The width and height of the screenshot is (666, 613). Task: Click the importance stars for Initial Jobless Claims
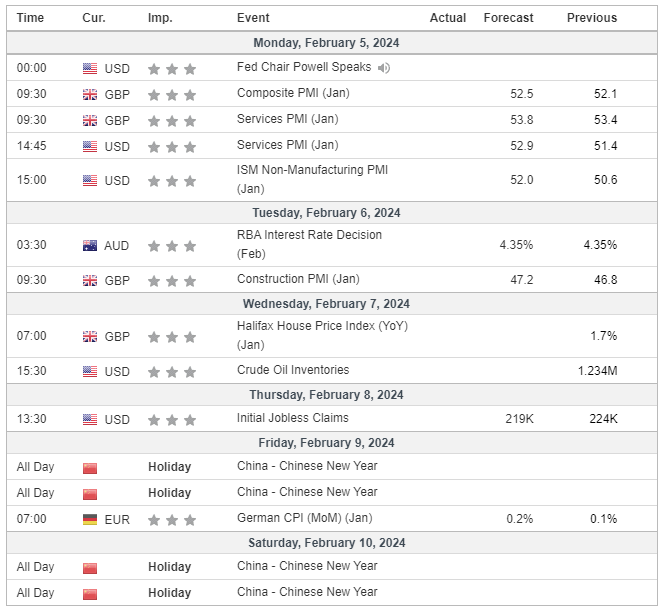coord(171,419)
